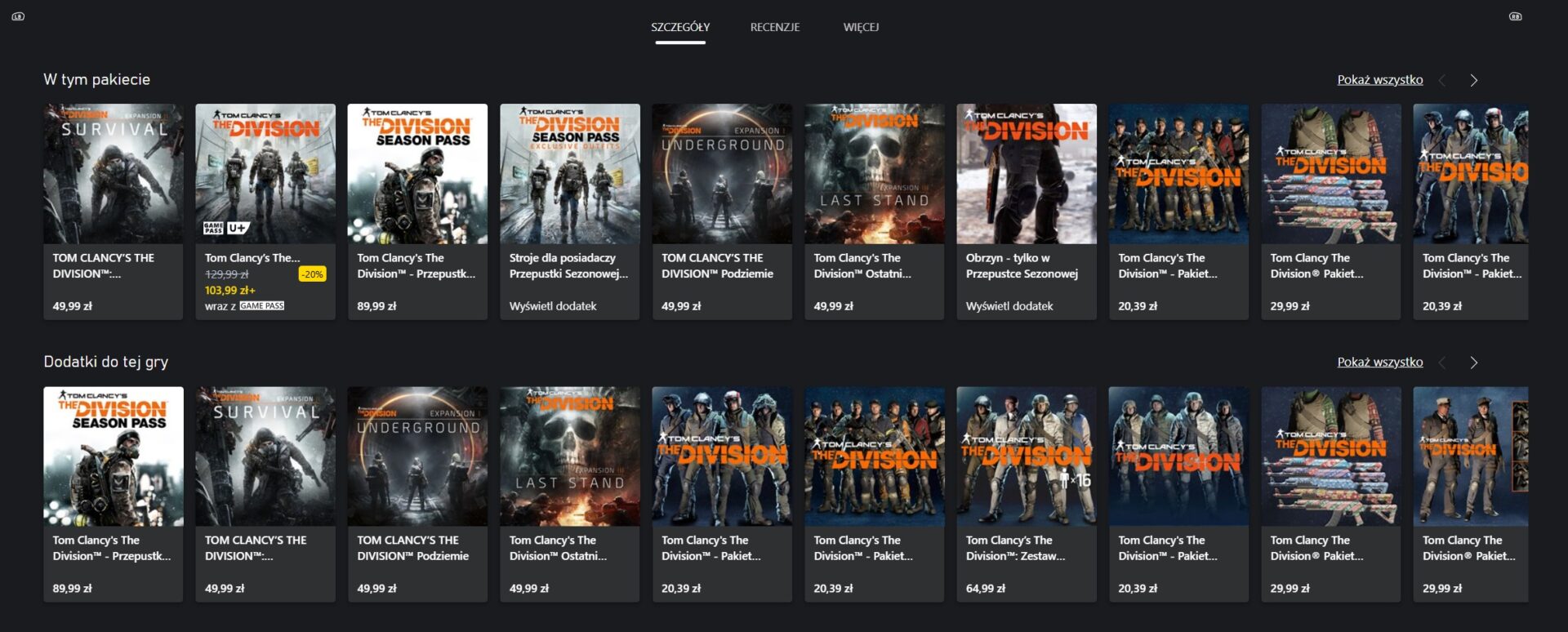Open Underground cover in 'W tym pakiecie'
This screenshot has width=1568, height=632.
click(722, 173)
